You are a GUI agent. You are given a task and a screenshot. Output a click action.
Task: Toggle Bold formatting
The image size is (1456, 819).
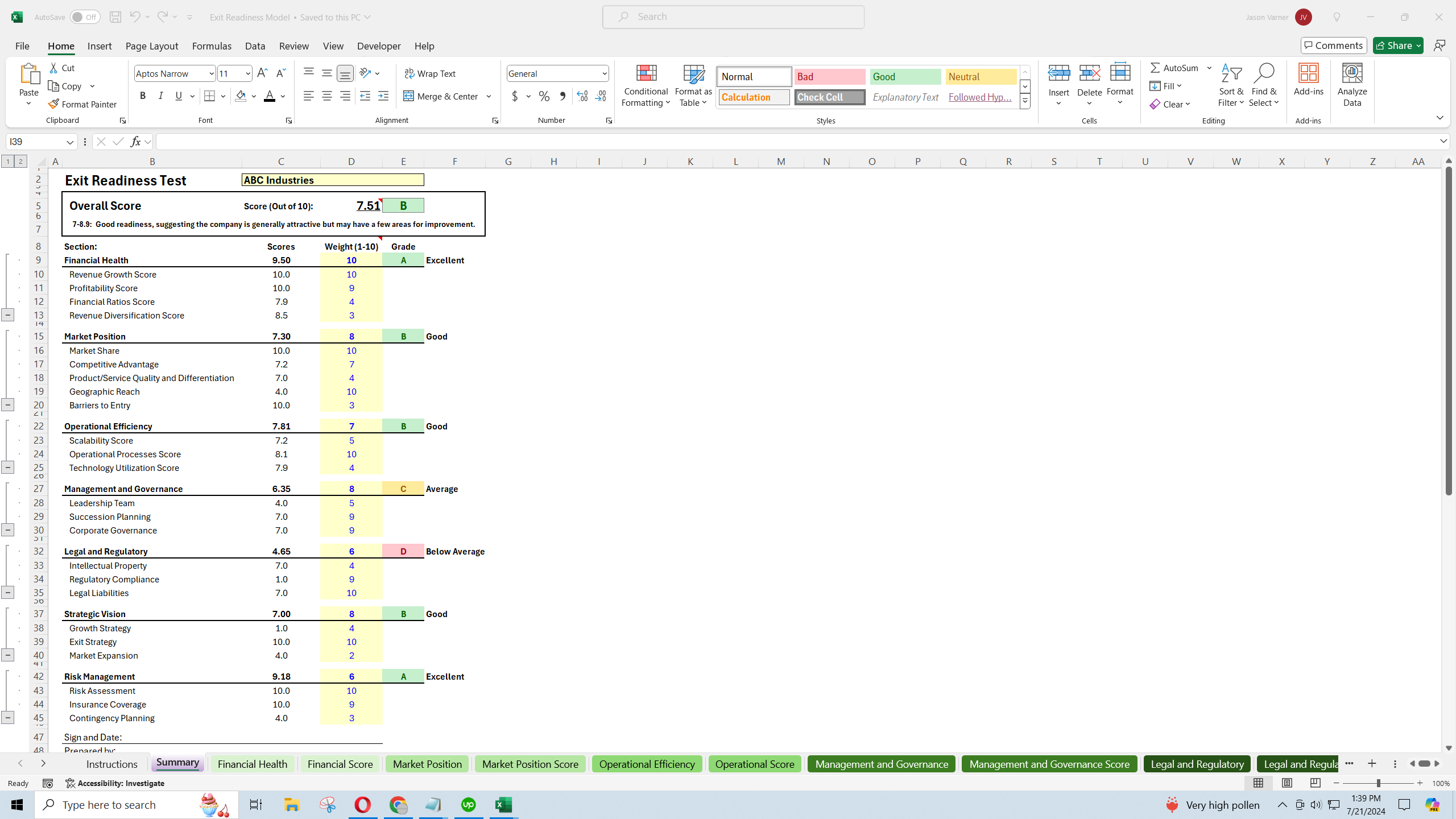[143, 96]
